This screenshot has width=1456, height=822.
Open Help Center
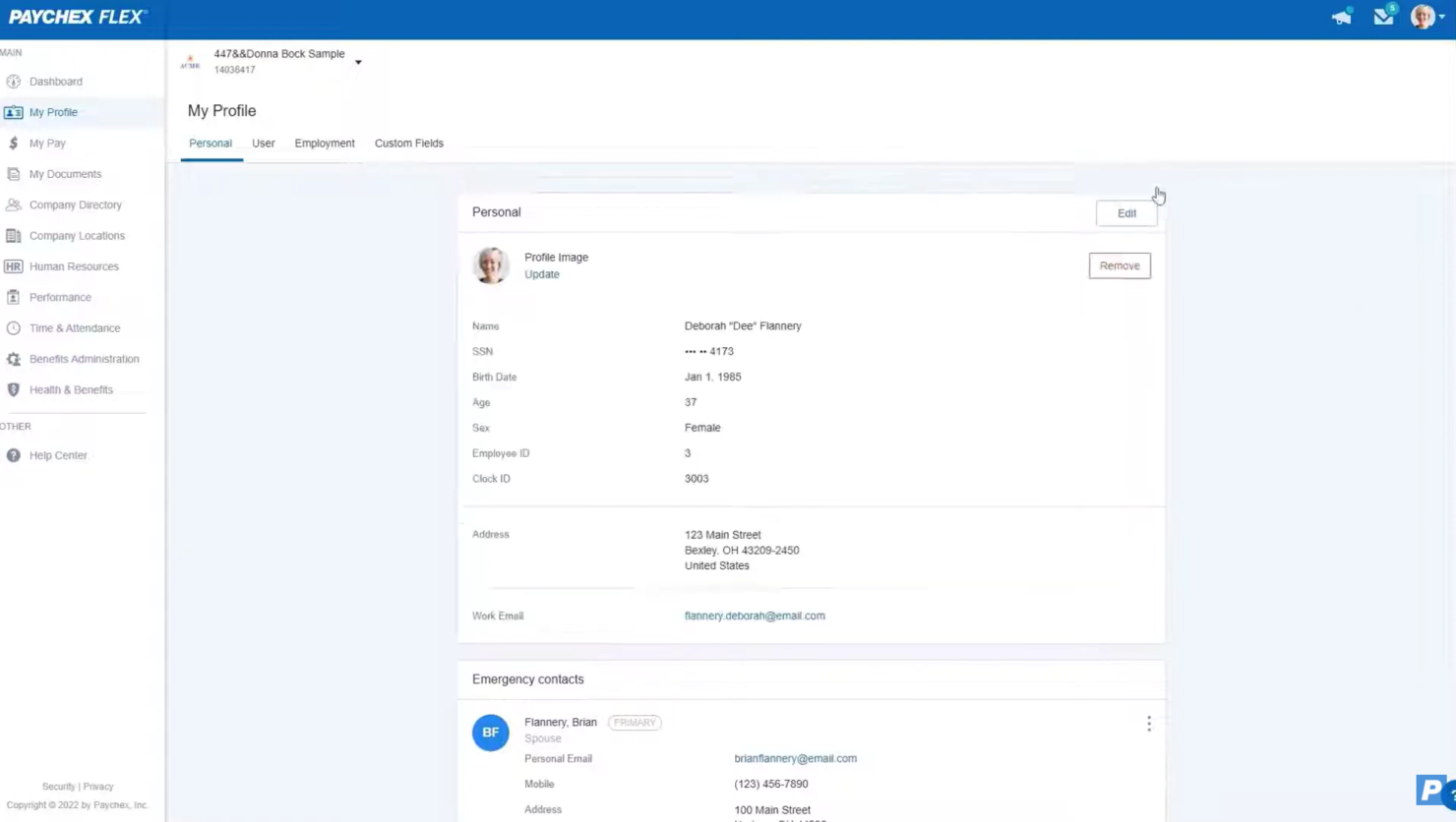58,455
